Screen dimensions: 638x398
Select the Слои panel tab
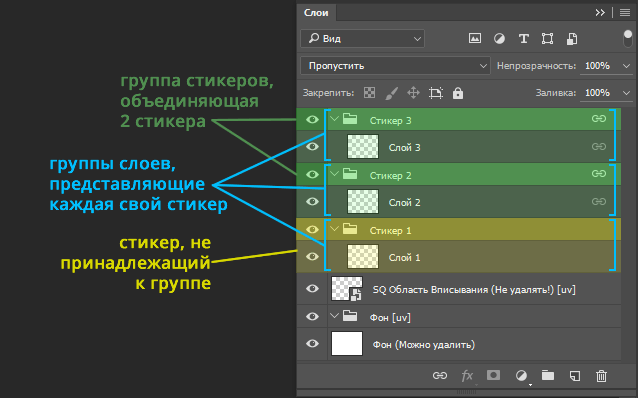tap(316, 13)
